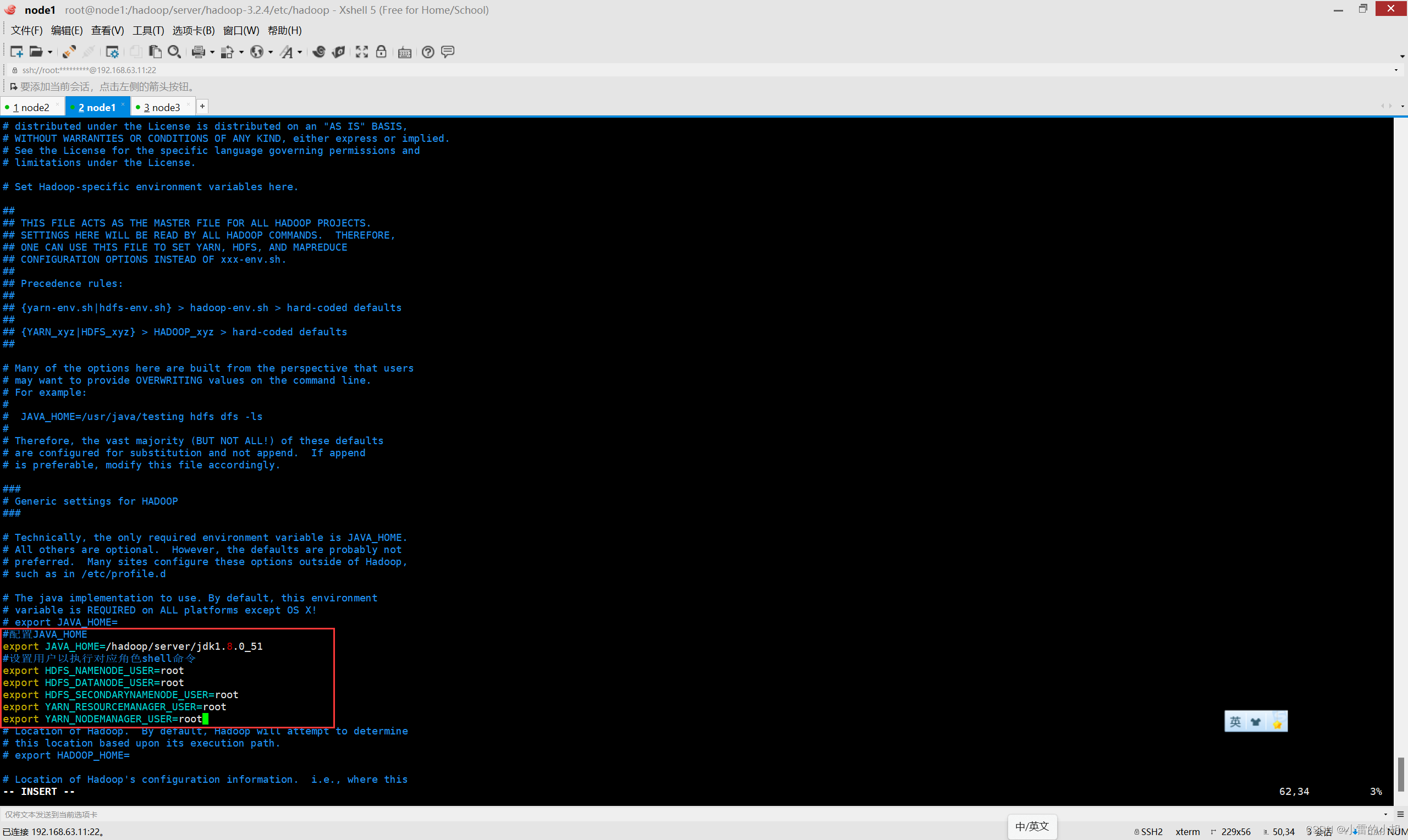
Task: Expand the address bar history dropdown
Action: [x=1395, y=70]
